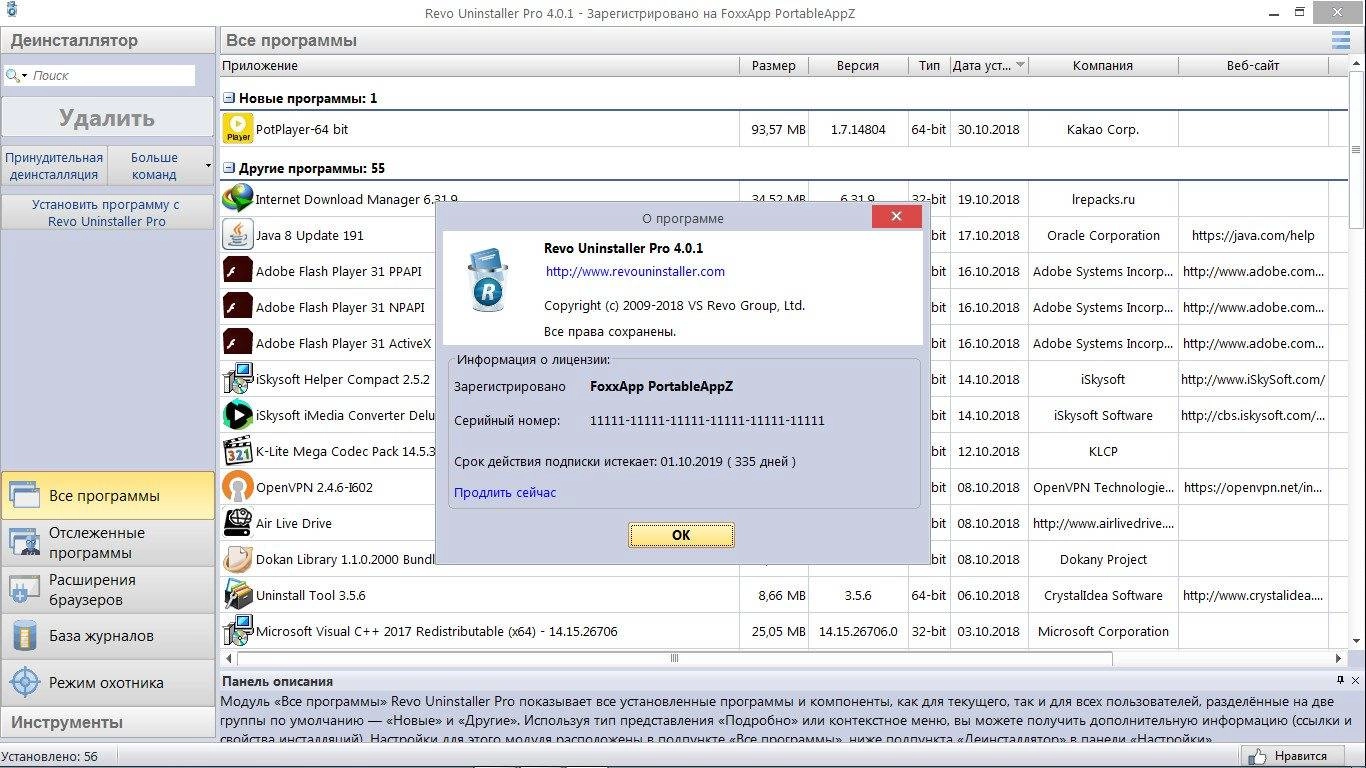This screenshot has height=768, width=1366.
Task: Select the 'Uninstall Tool 3.5.6' row text
Action: point(311,595)
